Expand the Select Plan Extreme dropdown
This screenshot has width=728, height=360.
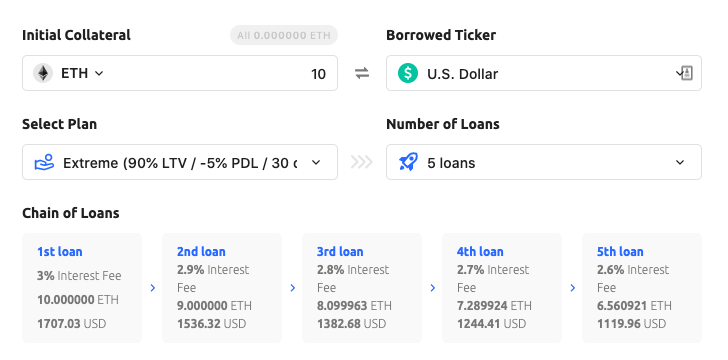[180, 162]
